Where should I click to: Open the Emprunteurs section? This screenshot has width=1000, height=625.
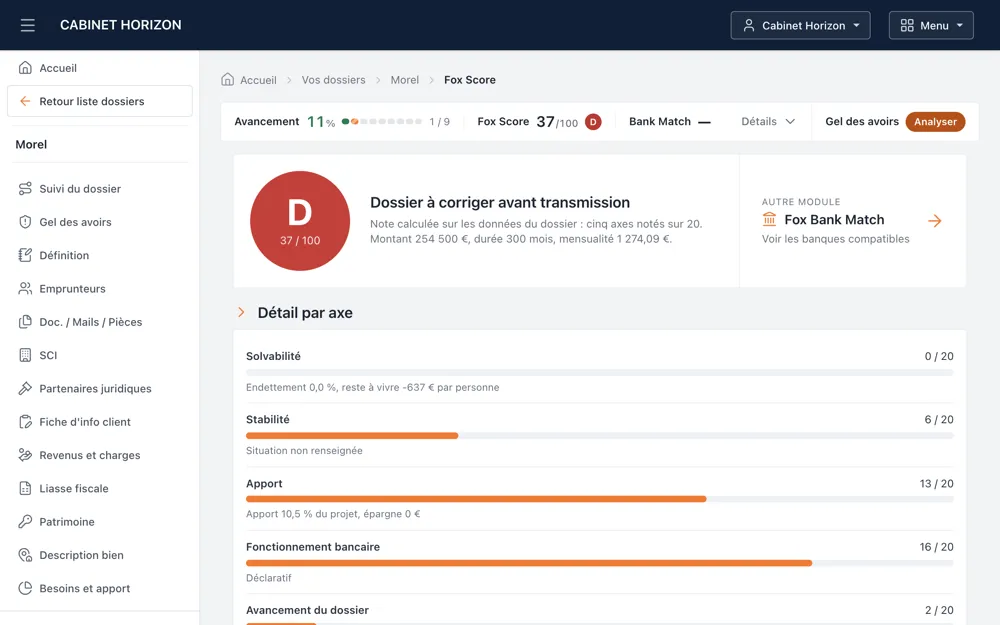tap(72, 288)
